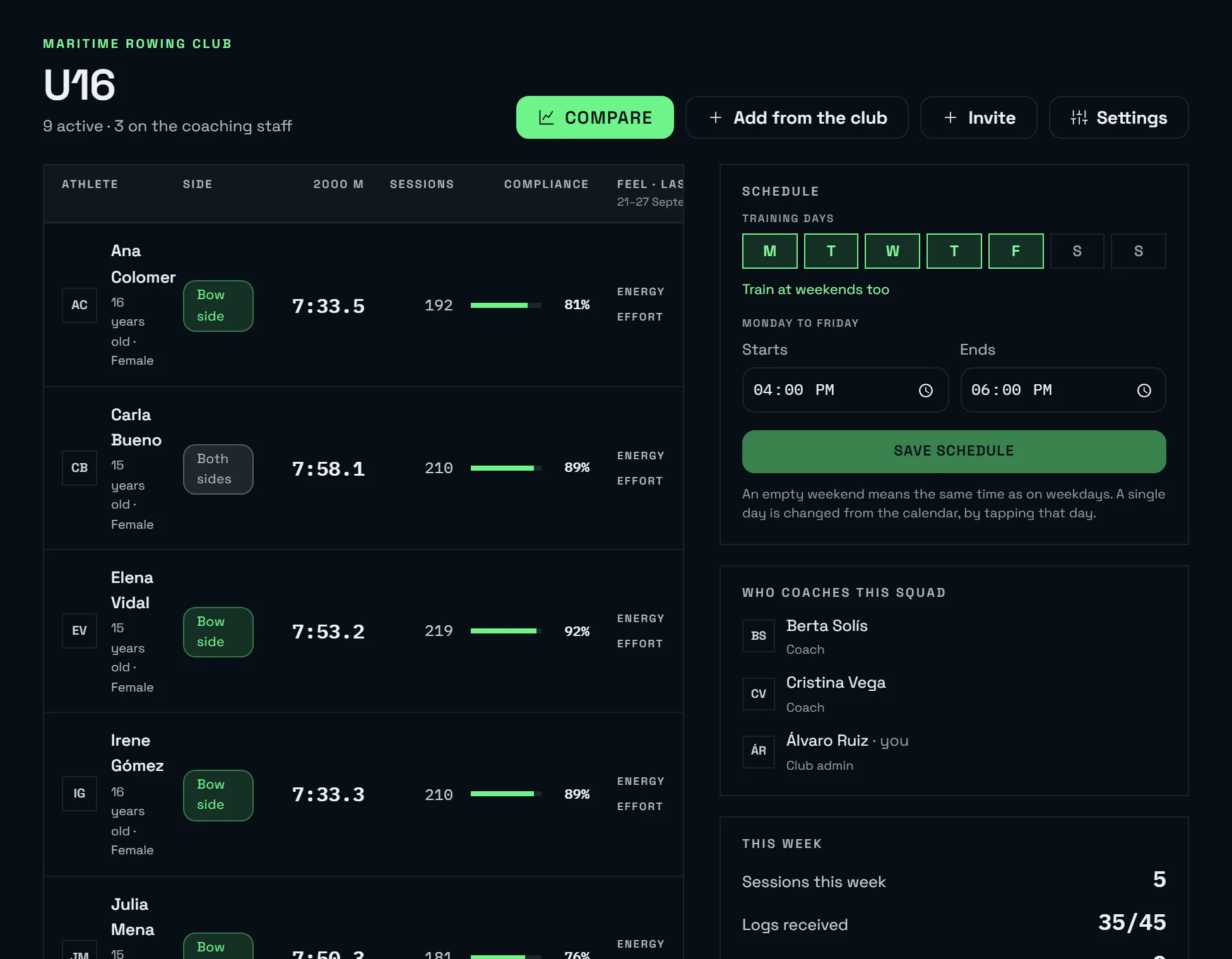This screenshot has height=959, width=1232.
Task: Click Irene Gómez's compliance progress bar
Action: 506,794
